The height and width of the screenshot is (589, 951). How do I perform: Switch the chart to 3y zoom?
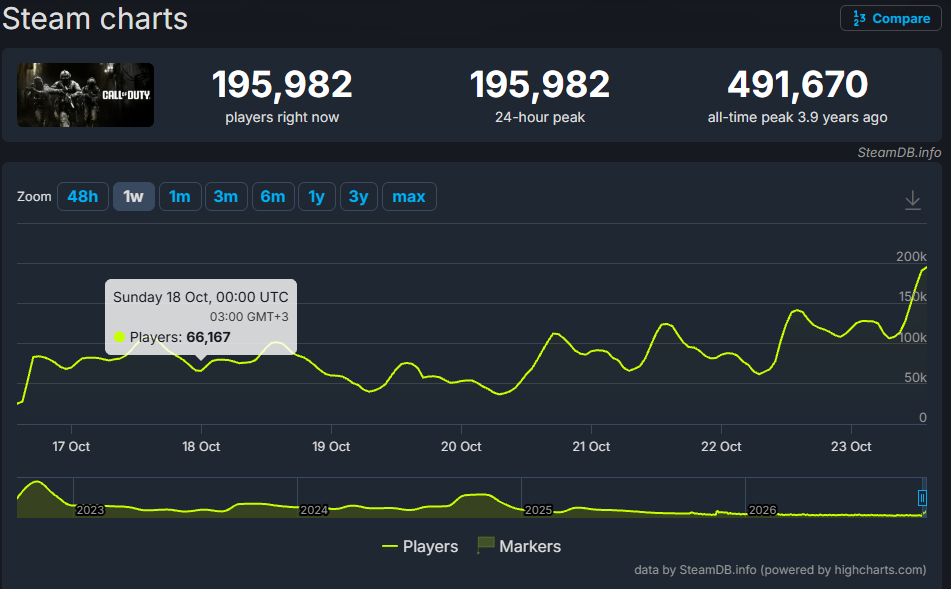(x=358, y=197)
